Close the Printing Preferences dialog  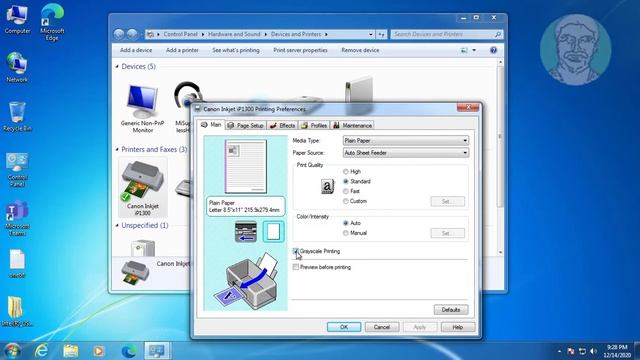click(x=468, y=107)
